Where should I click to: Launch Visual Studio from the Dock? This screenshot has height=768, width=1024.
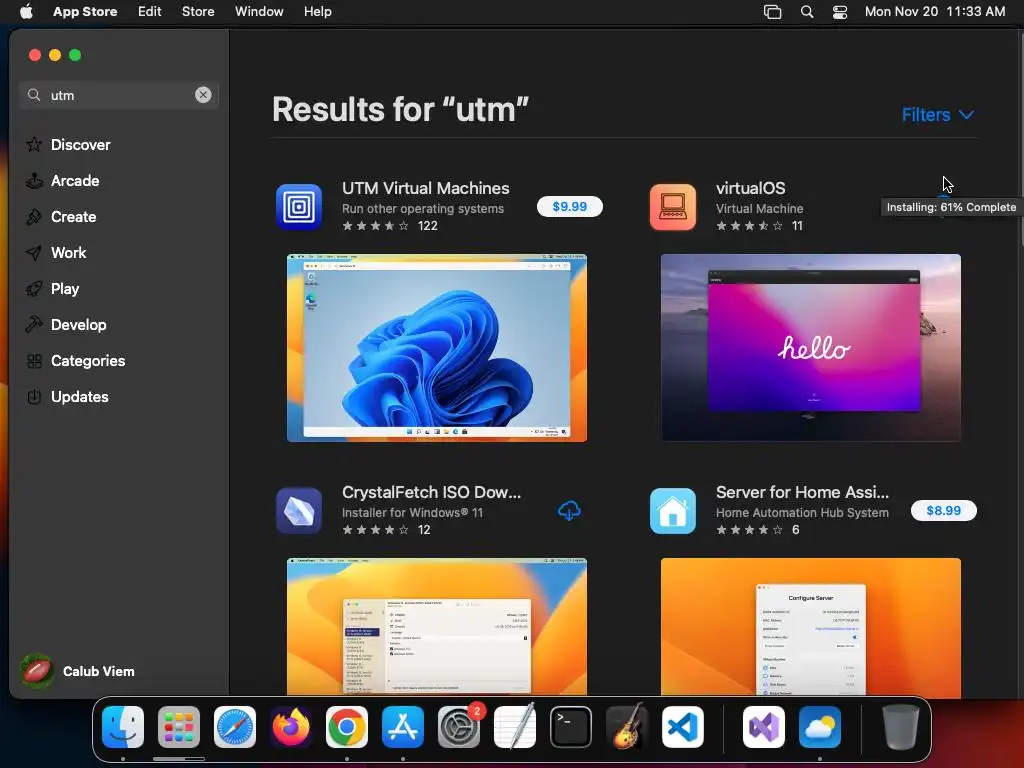(x=764, y=726)
